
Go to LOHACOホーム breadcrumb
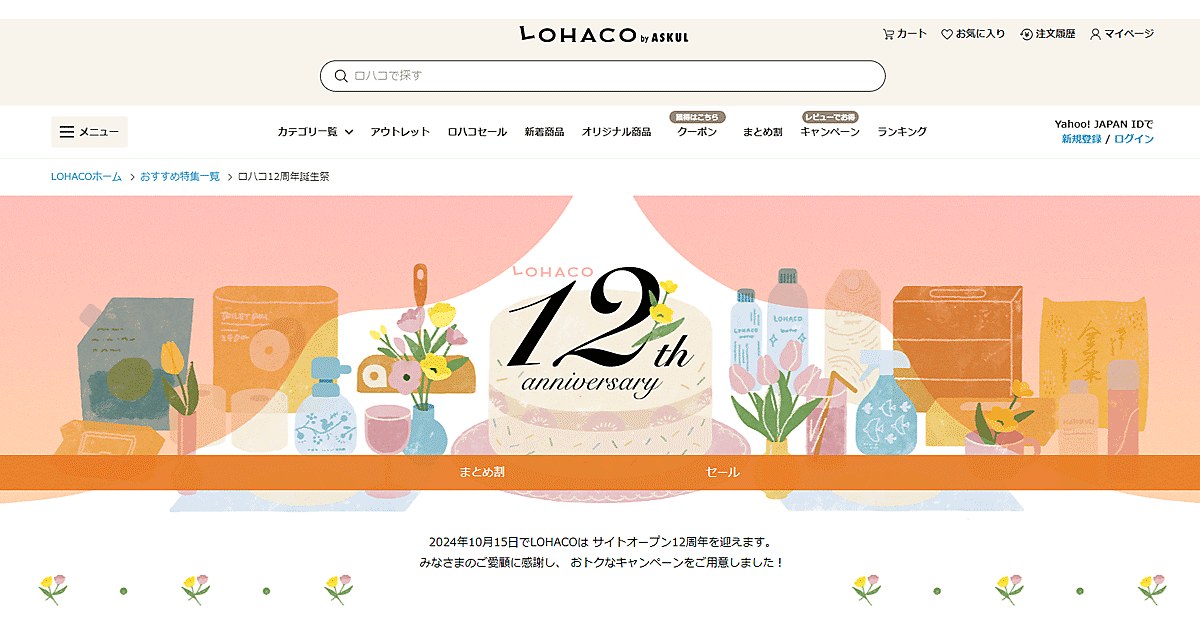tap(86, 176)
